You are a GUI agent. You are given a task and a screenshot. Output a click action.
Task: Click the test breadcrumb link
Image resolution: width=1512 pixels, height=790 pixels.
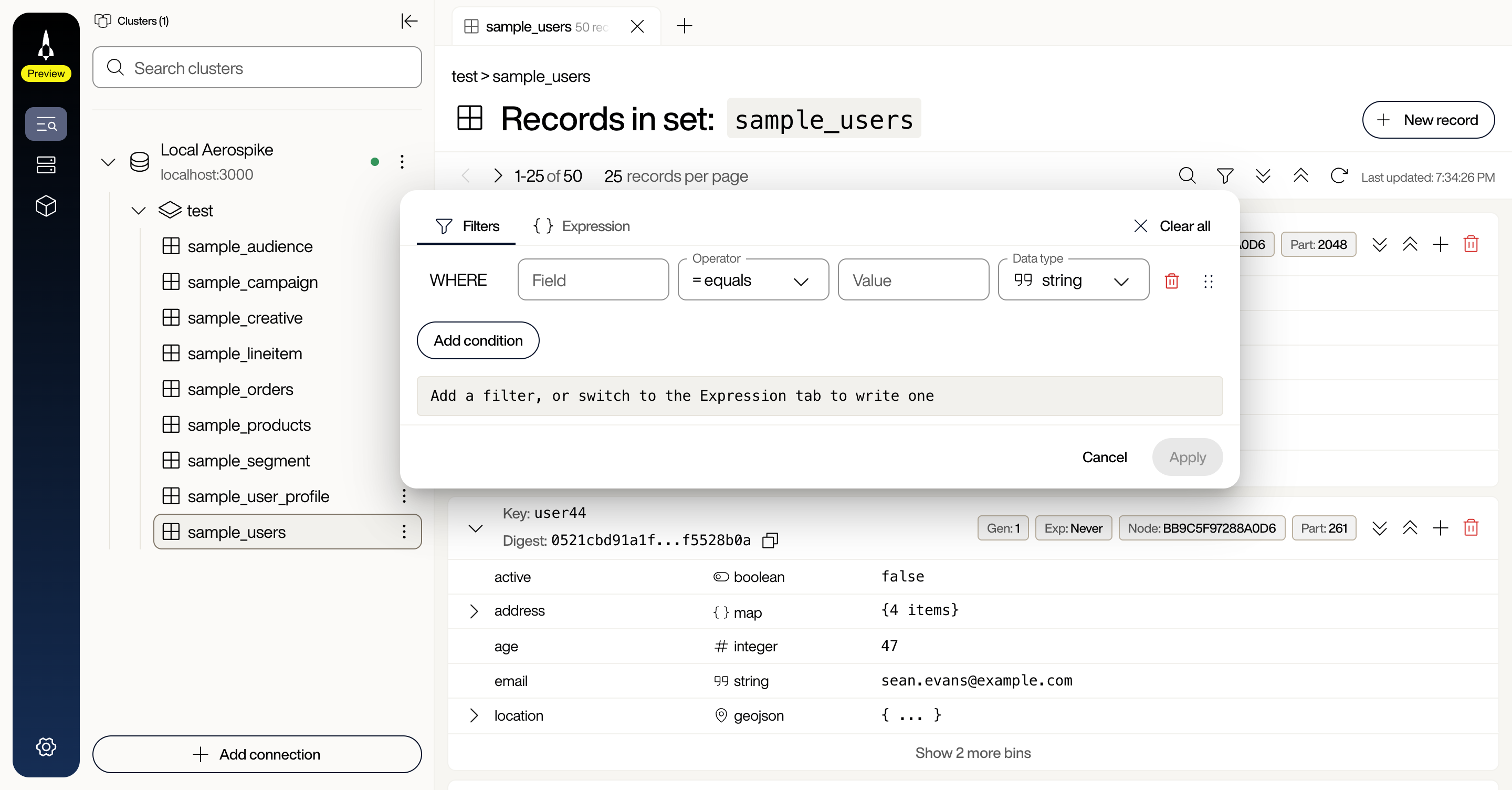(x=464, y=76)
